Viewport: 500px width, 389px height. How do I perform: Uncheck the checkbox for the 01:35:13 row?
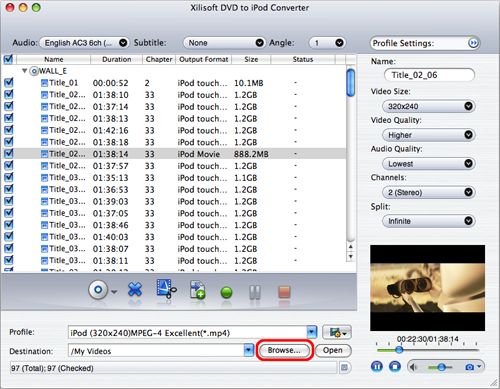point(9,177)
